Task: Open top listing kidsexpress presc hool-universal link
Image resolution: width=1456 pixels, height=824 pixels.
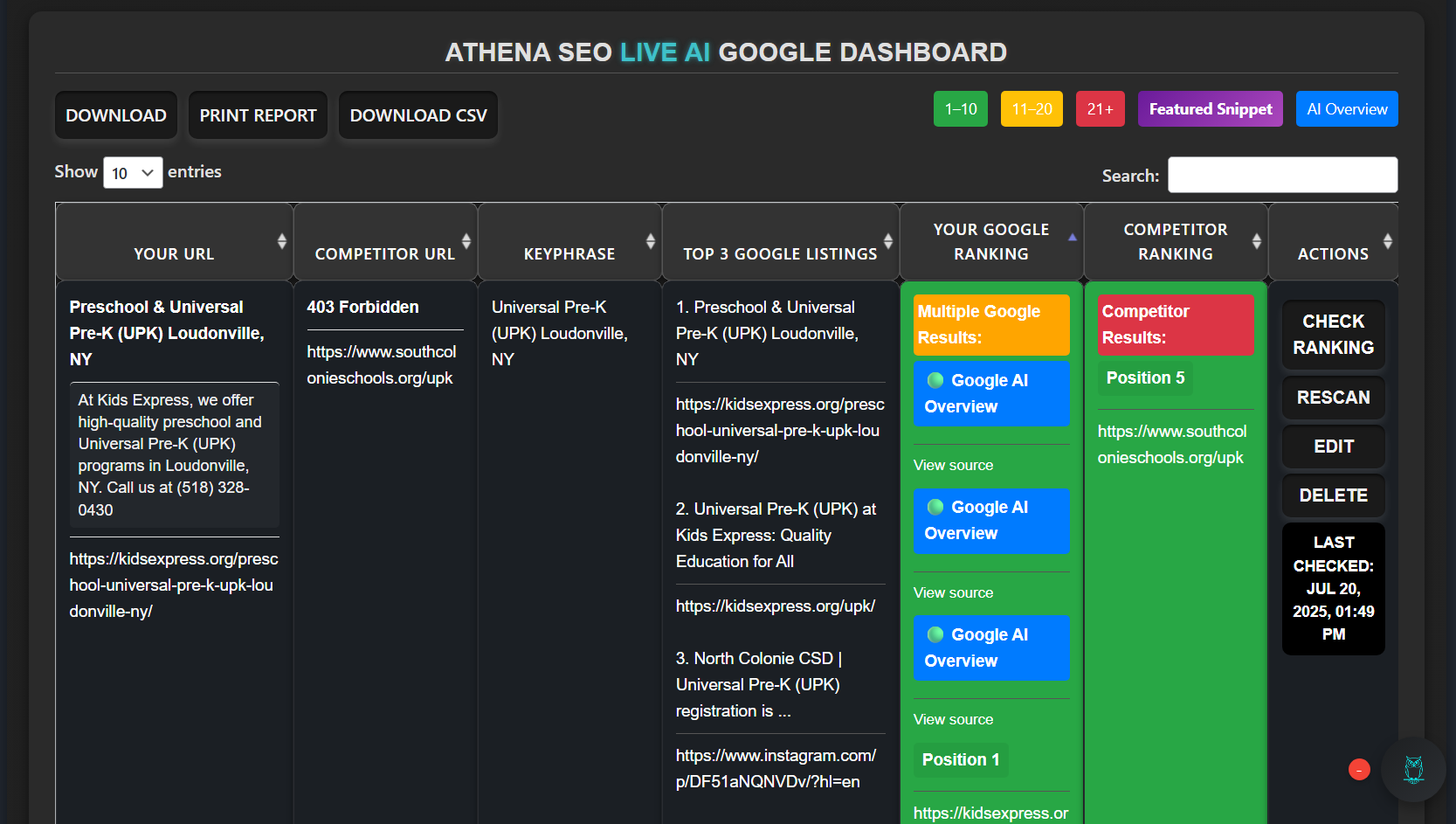Action: coord(780,431)
